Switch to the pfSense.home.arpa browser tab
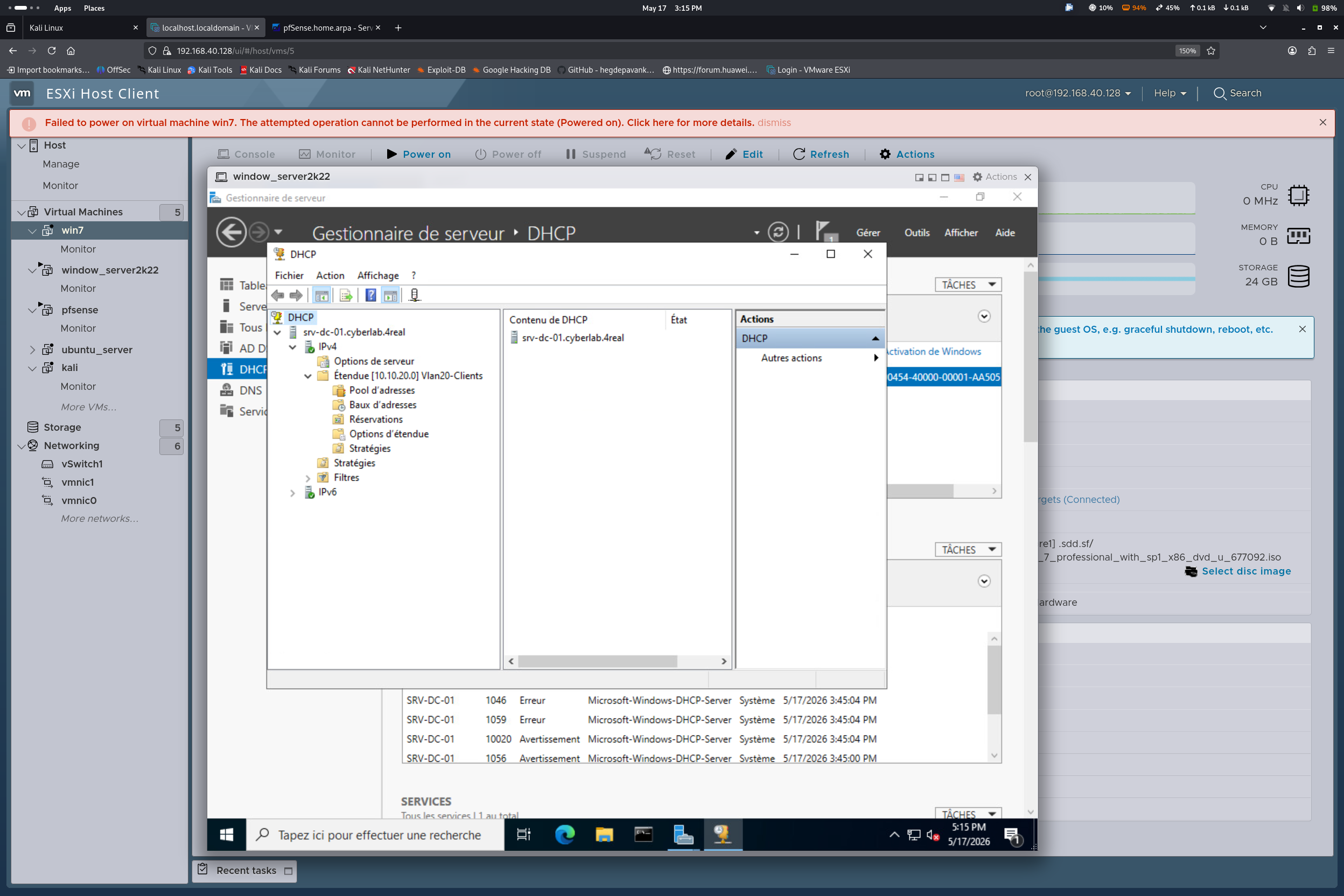Viewport: 1344px width, 896px height. click(x=327, y=27)
